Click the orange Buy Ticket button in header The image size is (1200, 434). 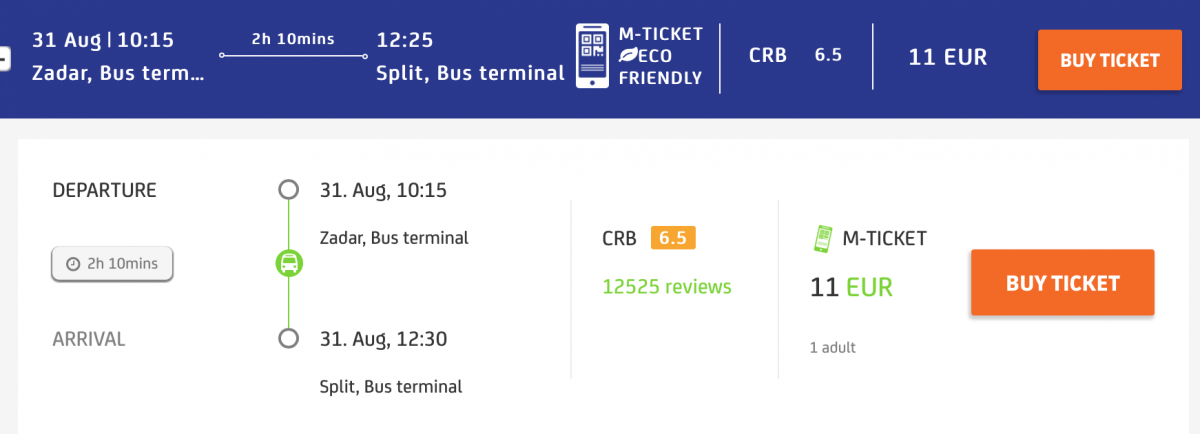coord(1109,60)
